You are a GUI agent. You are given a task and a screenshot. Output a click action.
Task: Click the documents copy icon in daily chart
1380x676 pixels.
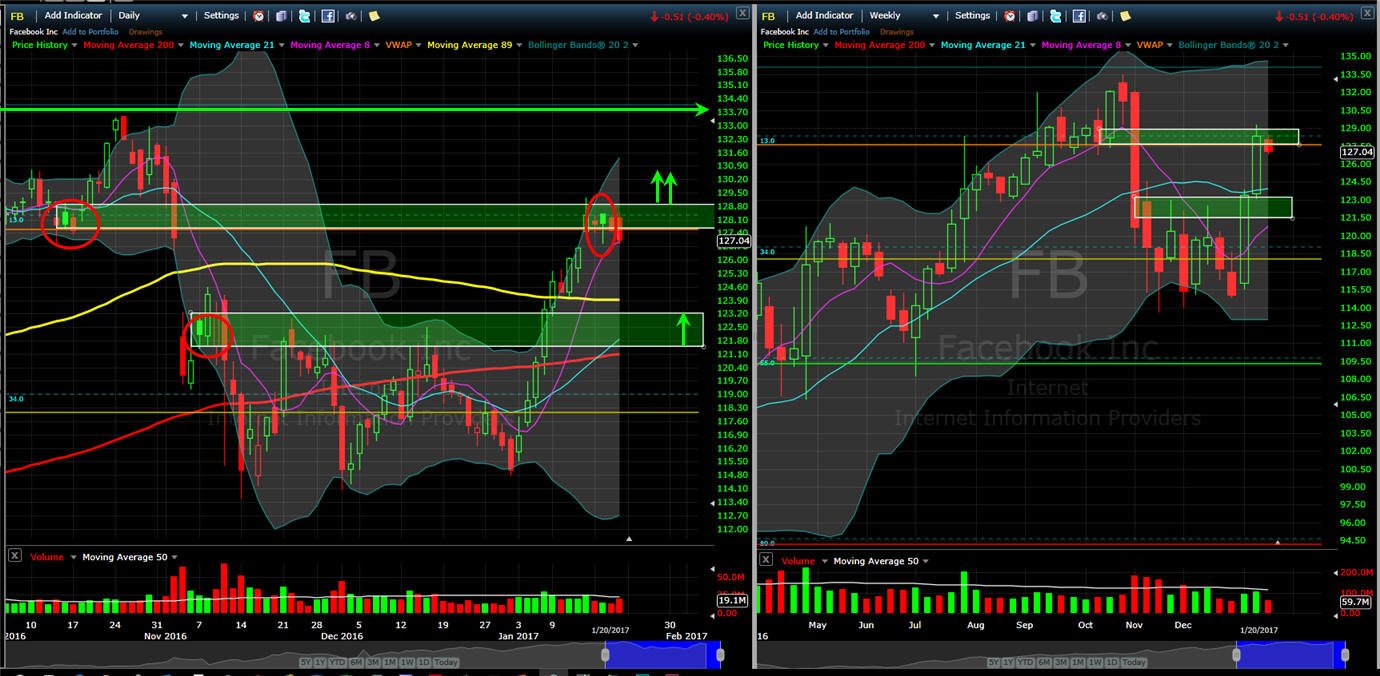coord(282,16)
